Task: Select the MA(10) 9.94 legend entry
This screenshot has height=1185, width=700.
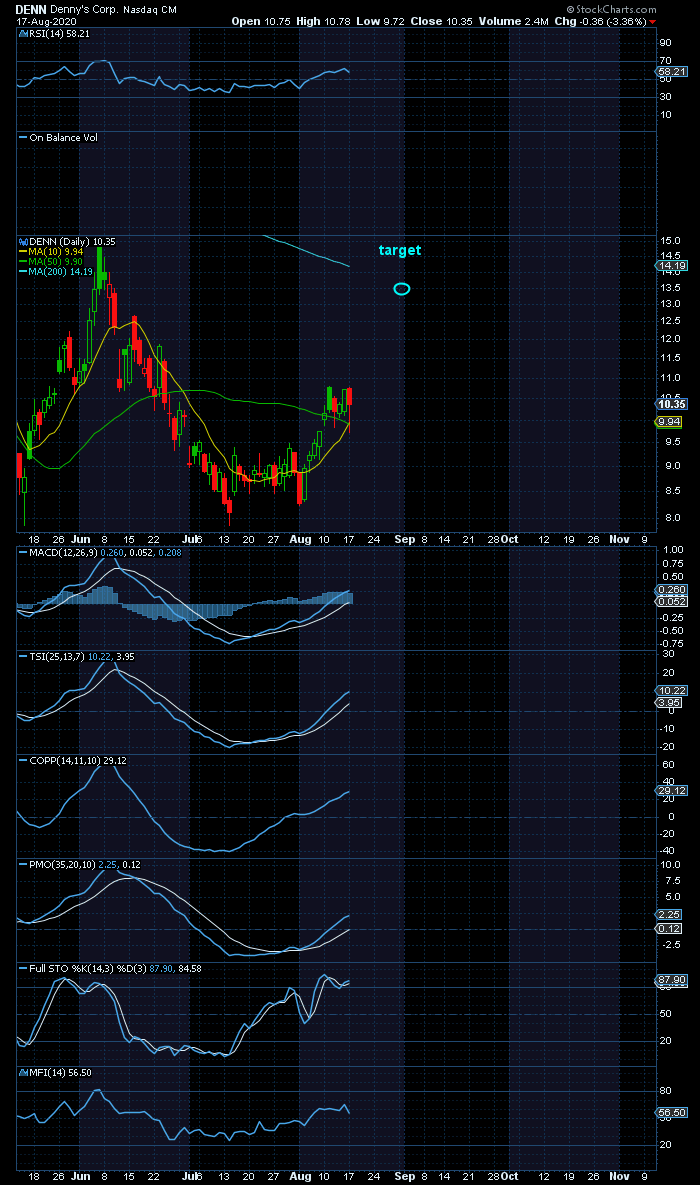Action: click(x=50, y=252)
